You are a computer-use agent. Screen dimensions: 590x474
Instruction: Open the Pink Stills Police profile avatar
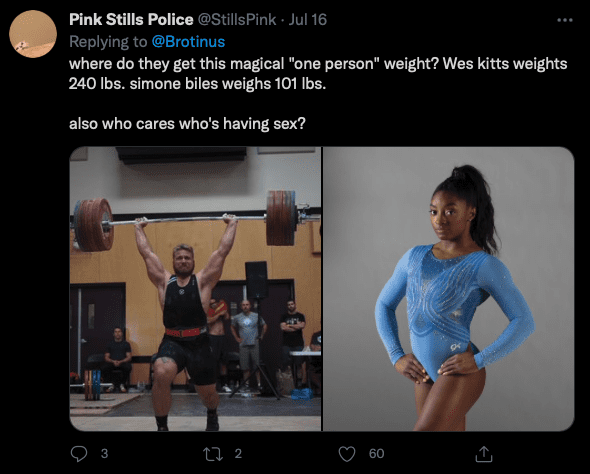(33, 34)
